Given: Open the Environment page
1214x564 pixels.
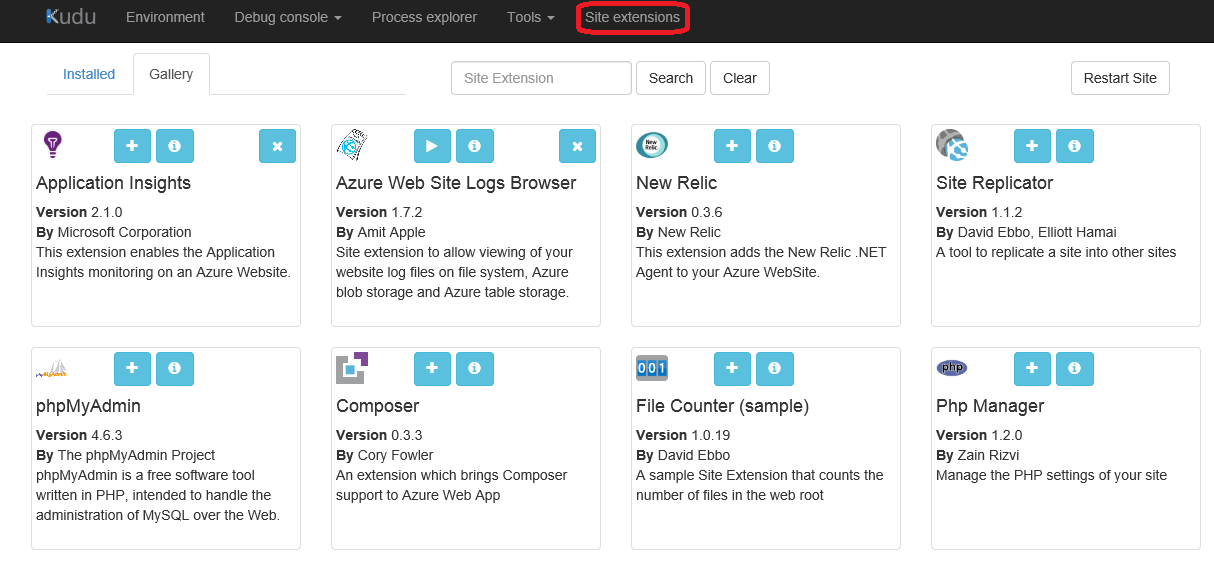Looking at the screenshot, I should coord(165,17).
